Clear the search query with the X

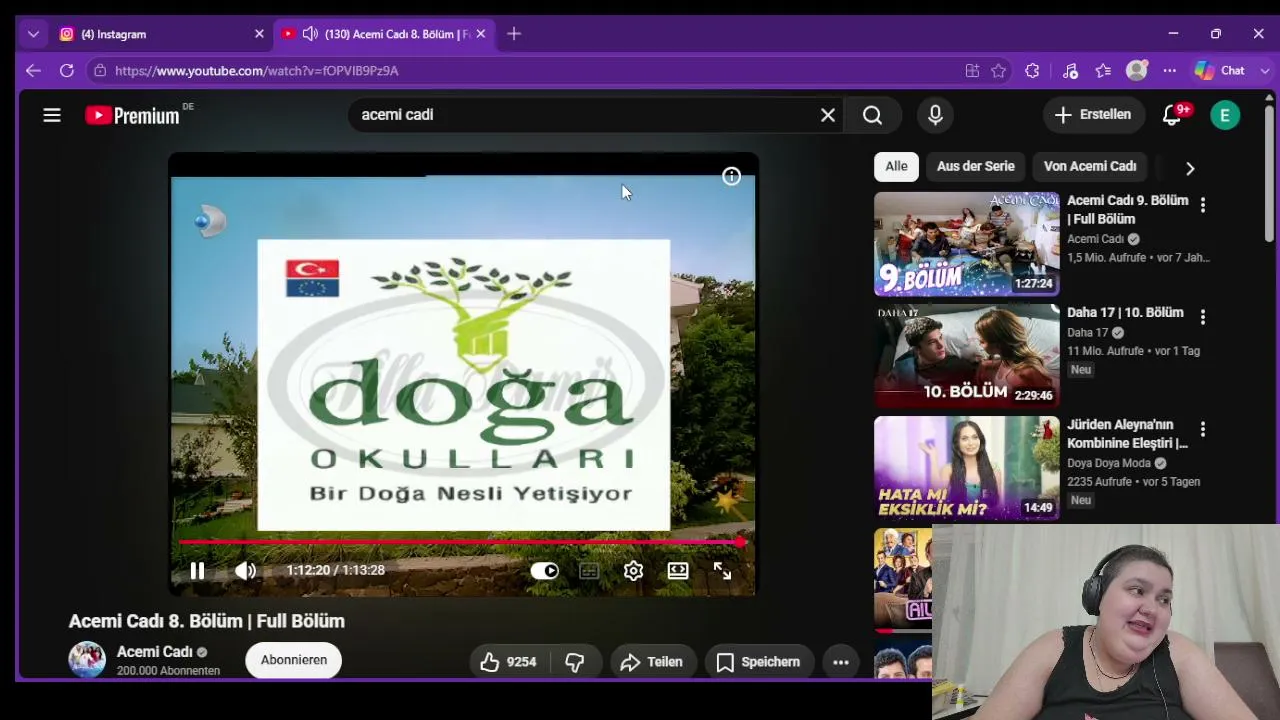[828, 115]
